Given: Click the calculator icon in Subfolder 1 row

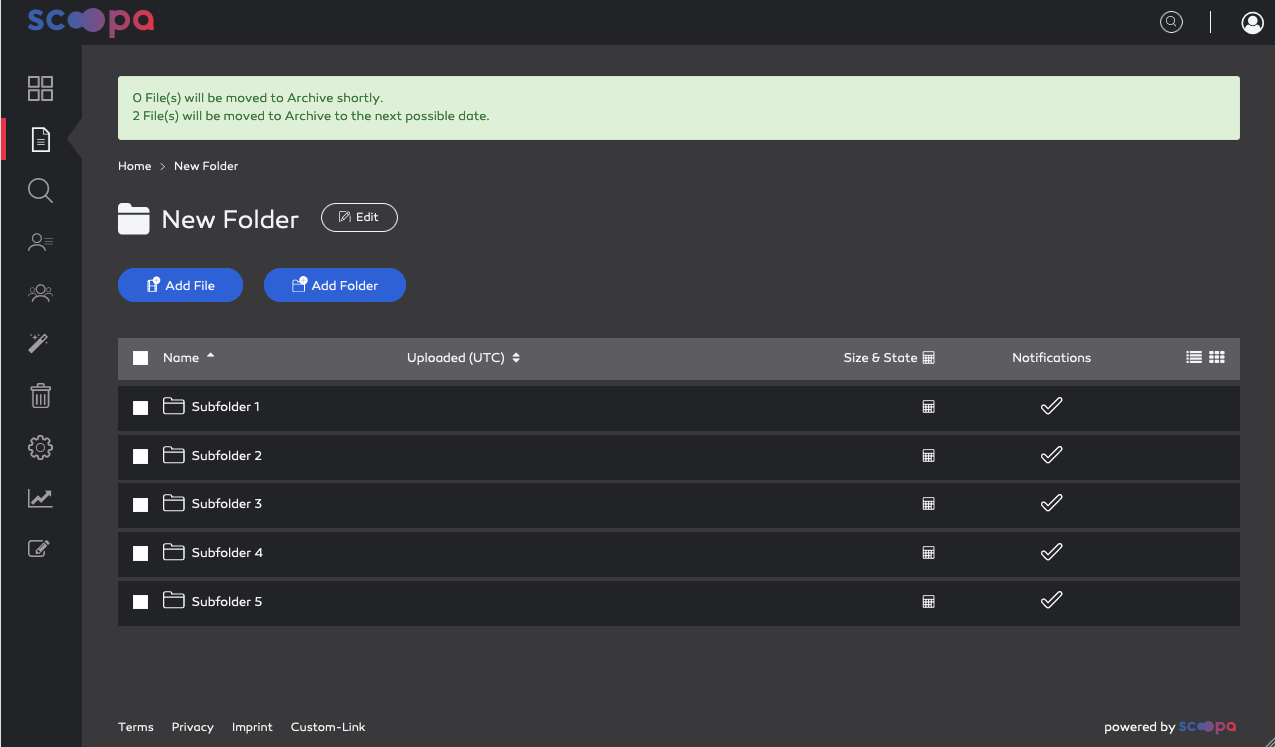Looking at the screenshot, I should click(928, 407).
